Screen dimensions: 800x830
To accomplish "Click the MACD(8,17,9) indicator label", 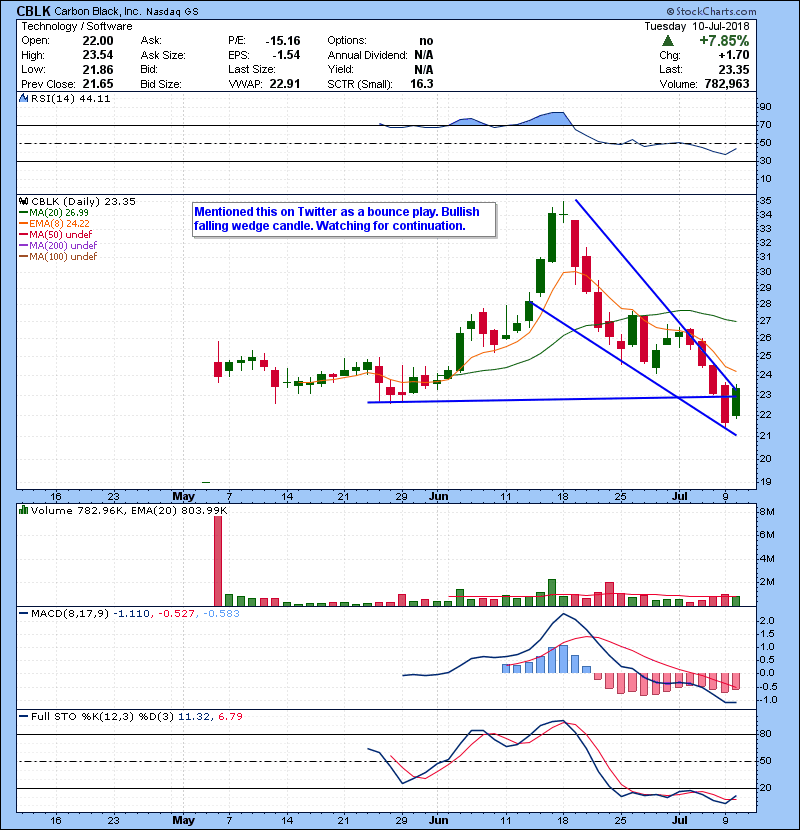I will point(70,614).
